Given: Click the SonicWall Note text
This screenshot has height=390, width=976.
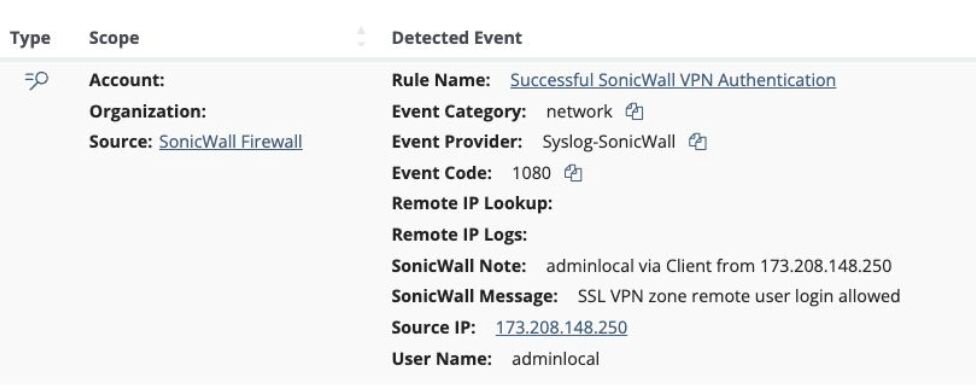Looking at the screenshot, I should coord(719,266).
